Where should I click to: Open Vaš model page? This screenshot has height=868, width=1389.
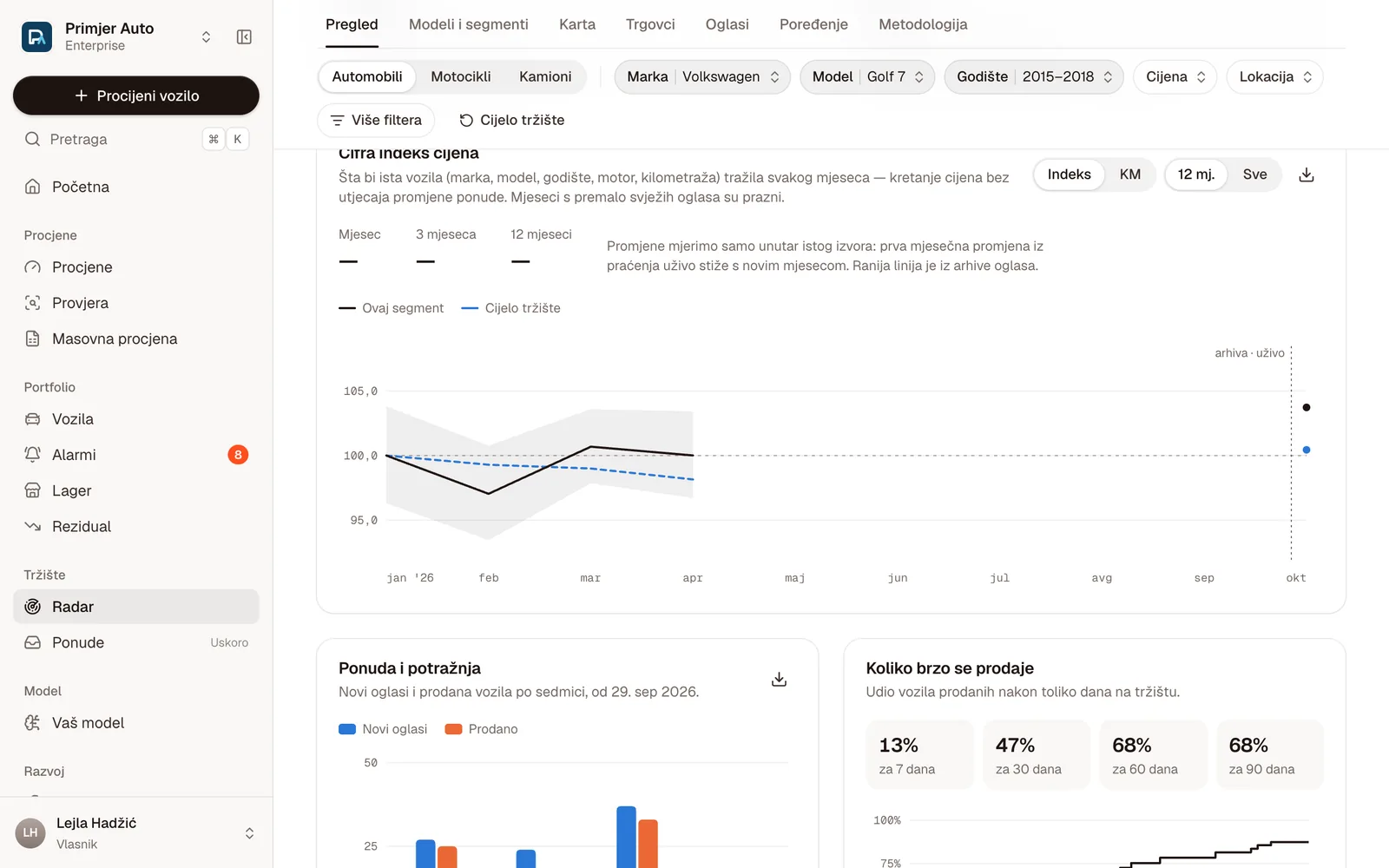point(136,723)
